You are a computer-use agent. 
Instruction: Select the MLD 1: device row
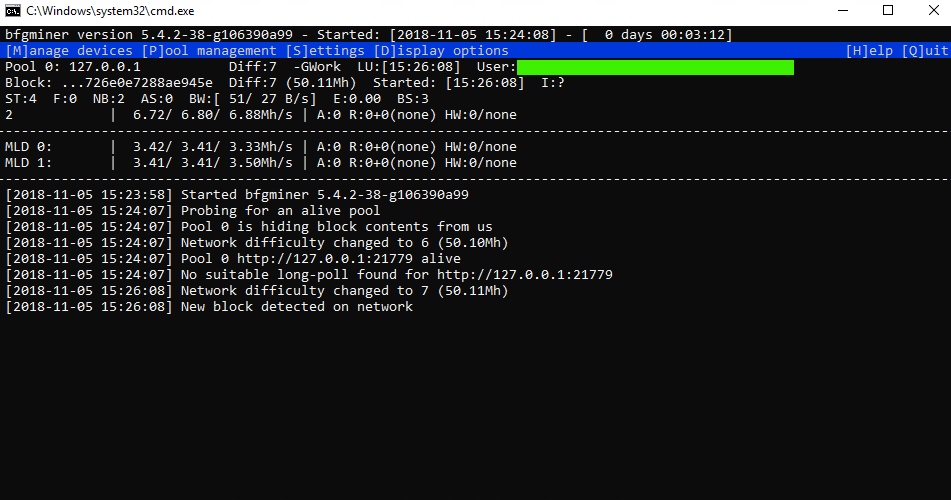261,163
